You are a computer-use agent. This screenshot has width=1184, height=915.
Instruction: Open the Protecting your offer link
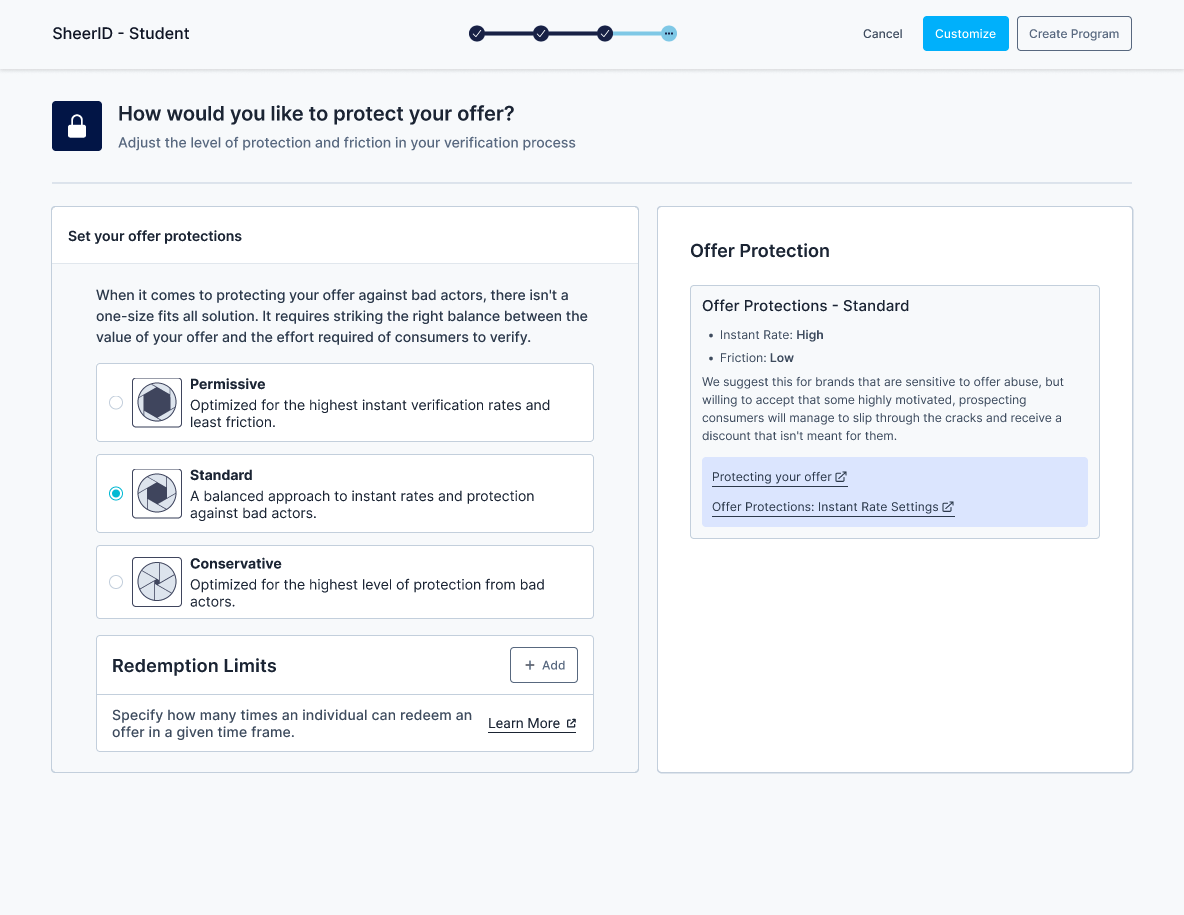771,478
